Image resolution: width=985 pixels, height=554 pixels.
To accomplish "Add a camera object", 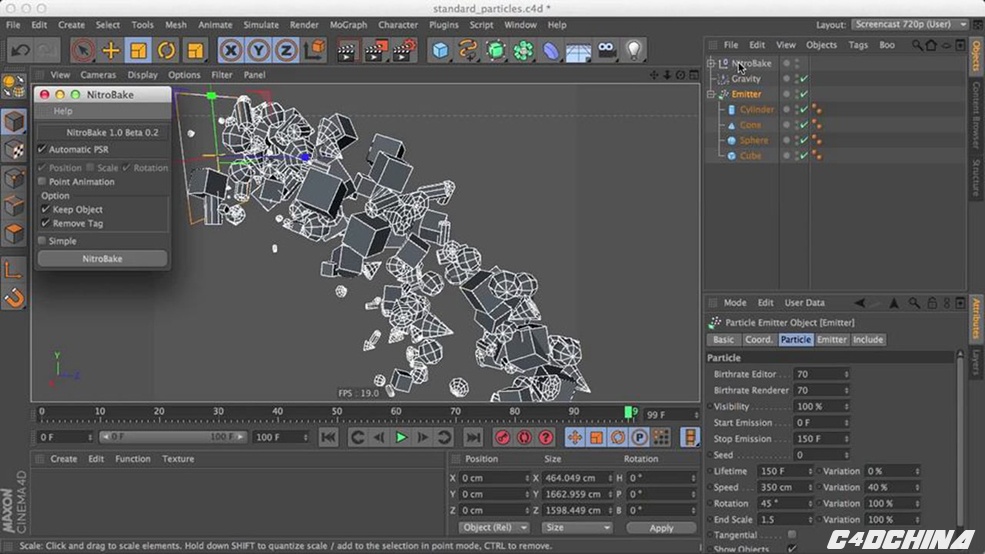I will pyautogui.click(x=606, y=50).
